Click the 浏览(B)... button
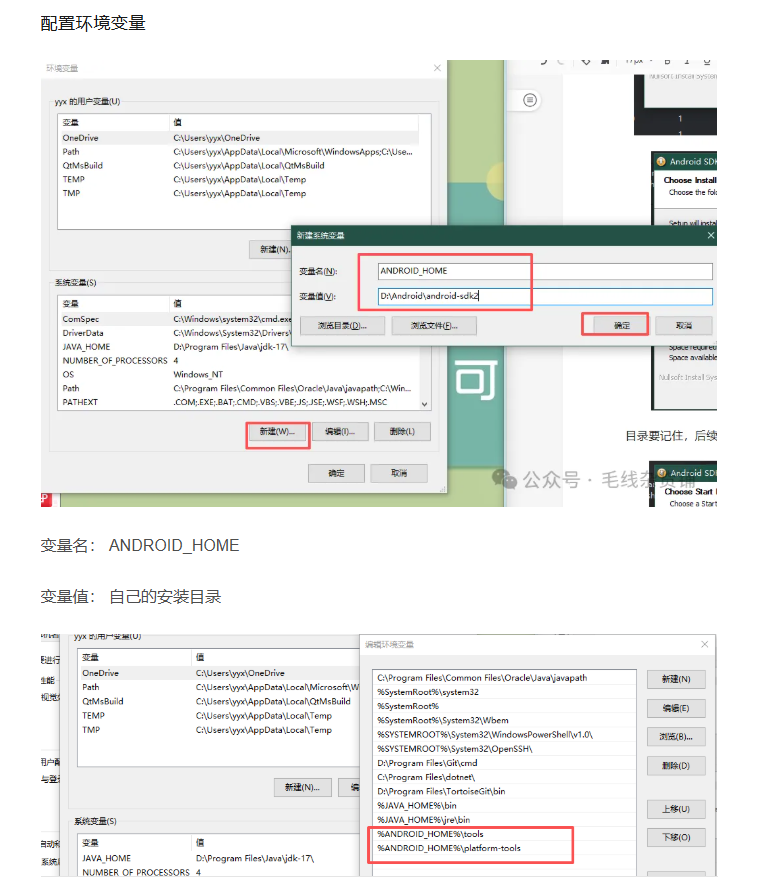758x880 pixels. [676, 737]
